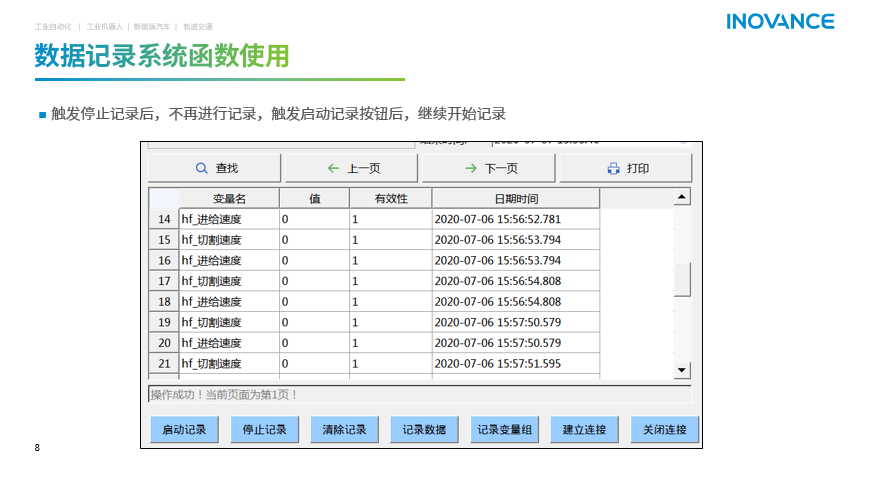The width and height of the screenshot is (872, 490).
Task: Click the 值 column header
Action: (x=315, y=199)
